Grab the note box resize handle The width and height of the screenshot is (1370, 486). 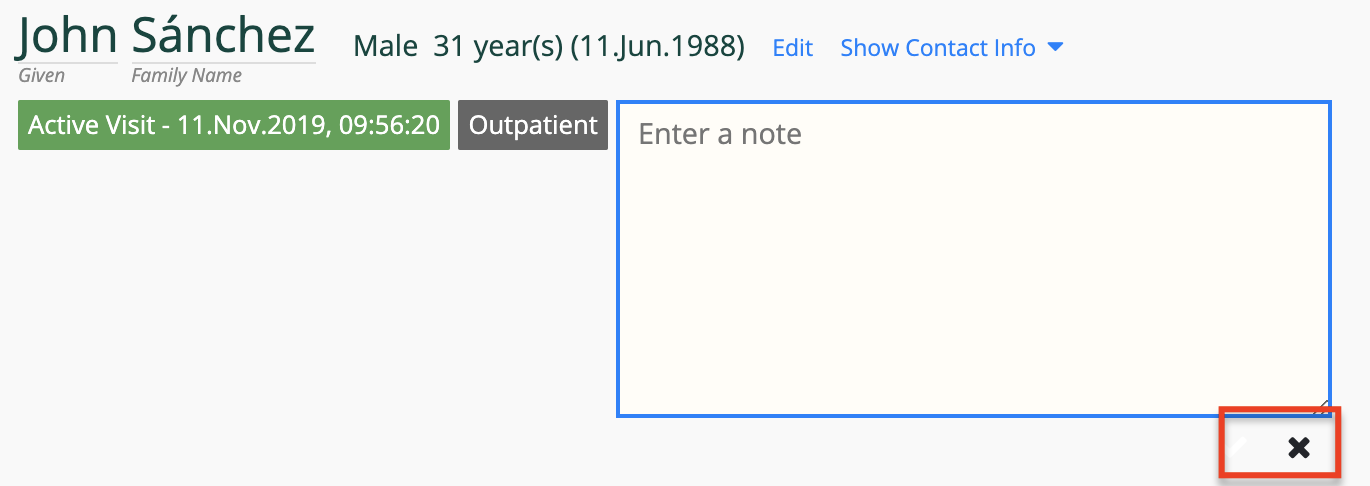pyautogui.click(x=1321, y=407)
